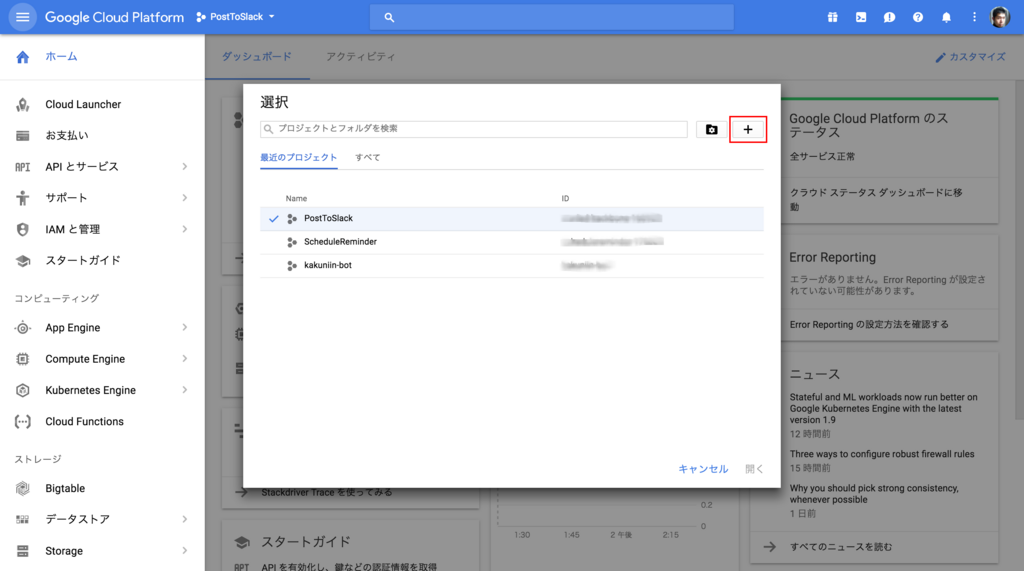Open クラウド ステータス ダッシュボードに移動 link
This screenshot has width=1024, height=571.
[x=876, y=199]
